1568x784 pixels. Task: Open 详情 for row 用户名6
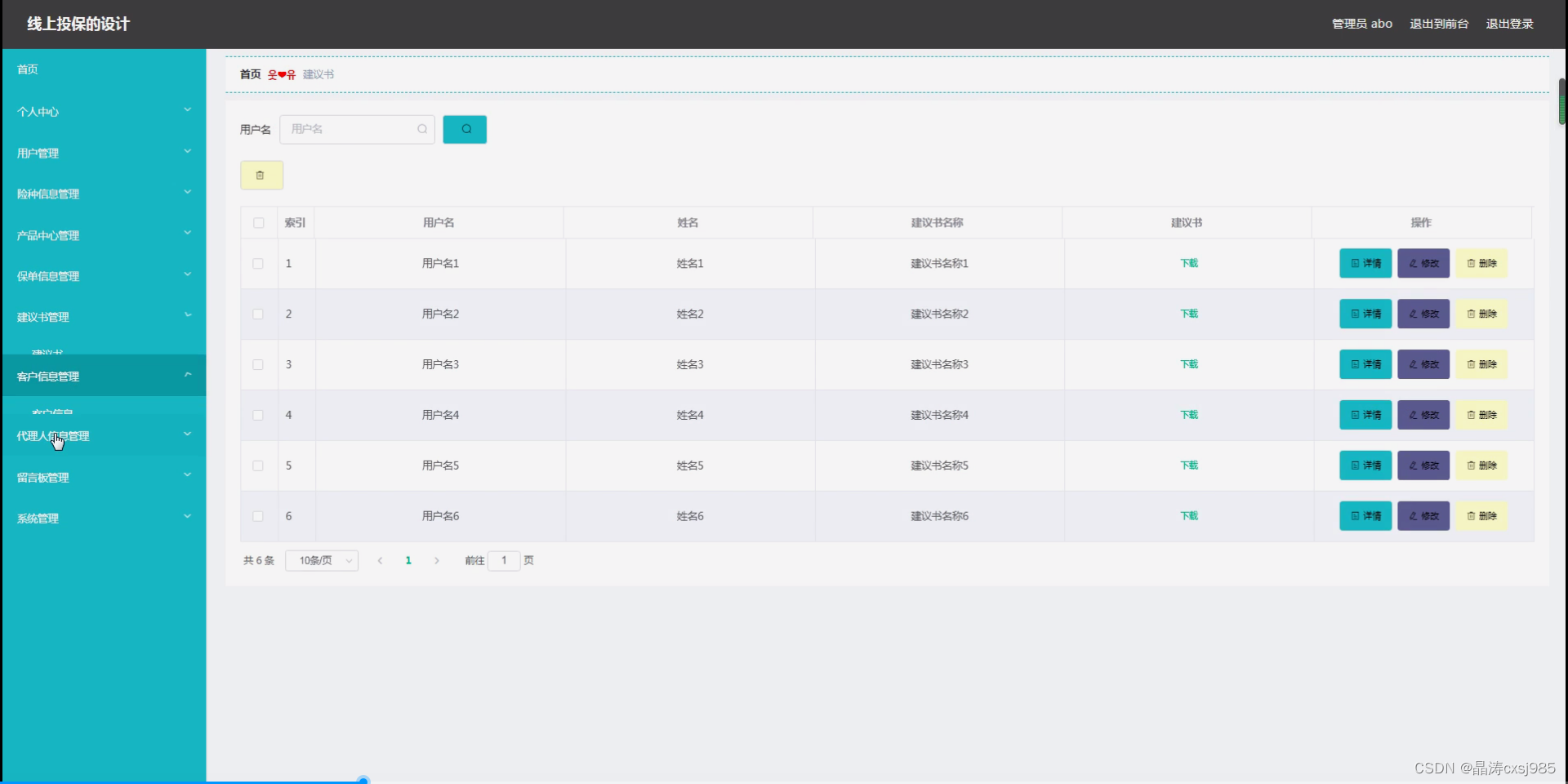pyautogui.click(x=1365, y=516)
